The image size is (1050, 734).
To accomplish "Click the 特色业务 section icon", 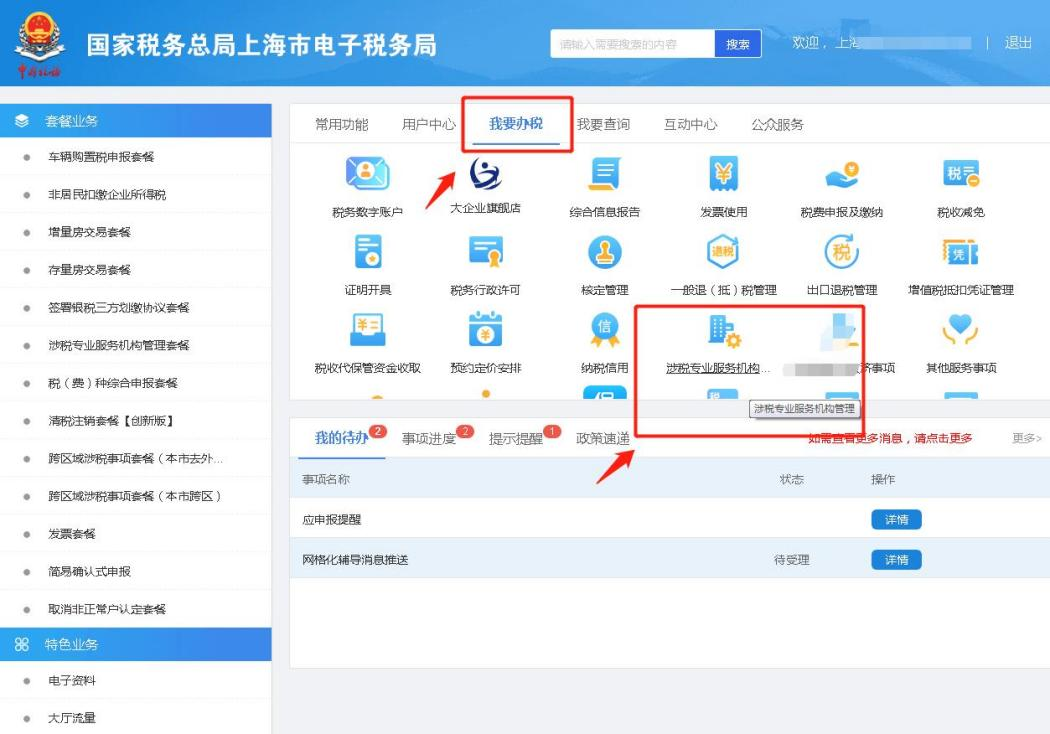I will pos(22,644).
